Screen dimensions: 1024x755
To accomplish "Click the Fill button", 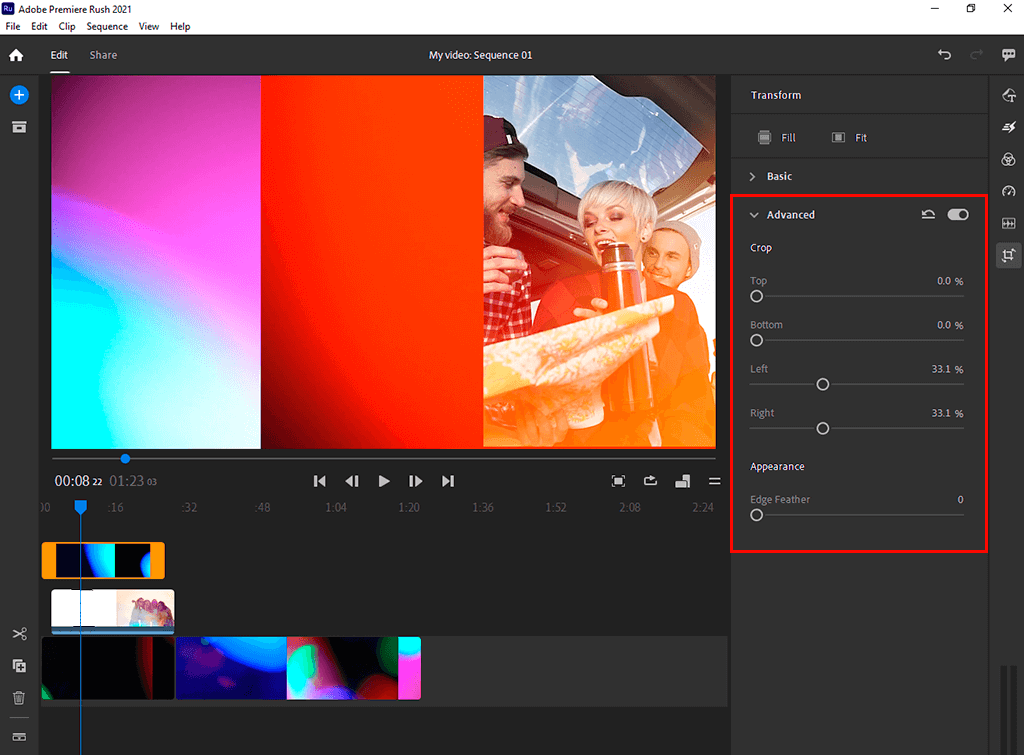I will tap(777, 138).
